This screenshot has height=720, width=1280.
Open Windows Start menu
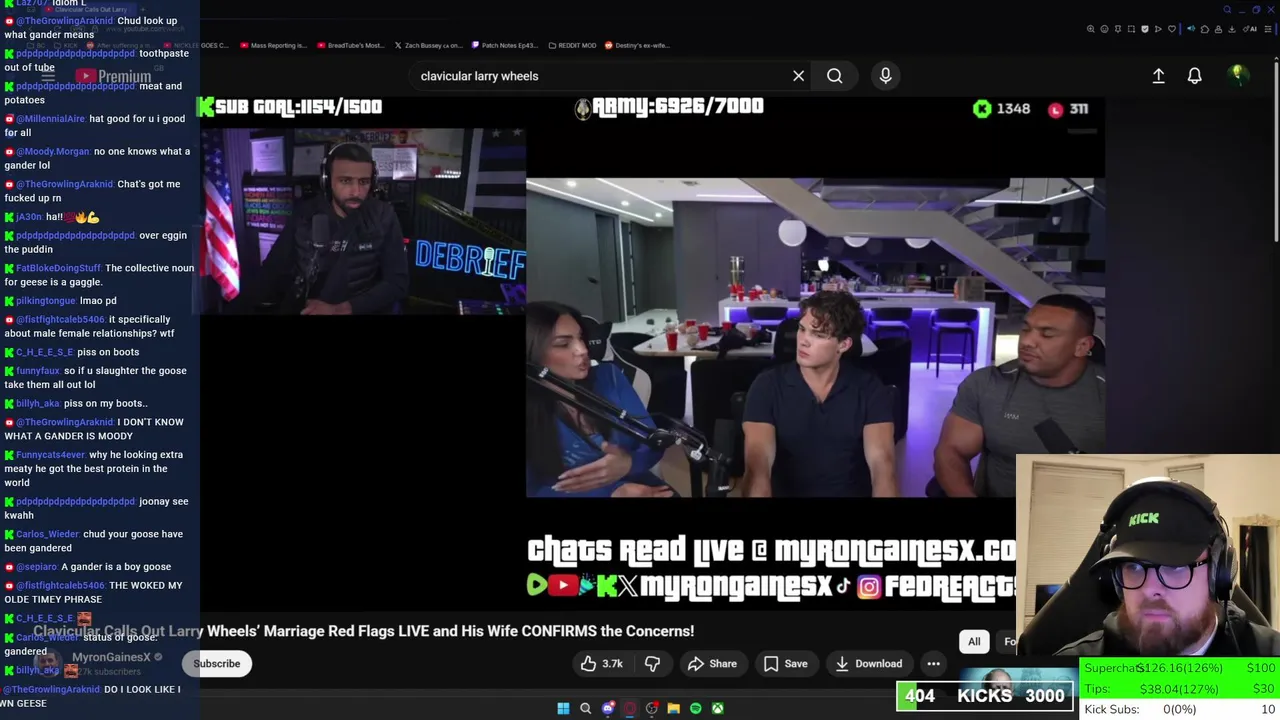563,709
